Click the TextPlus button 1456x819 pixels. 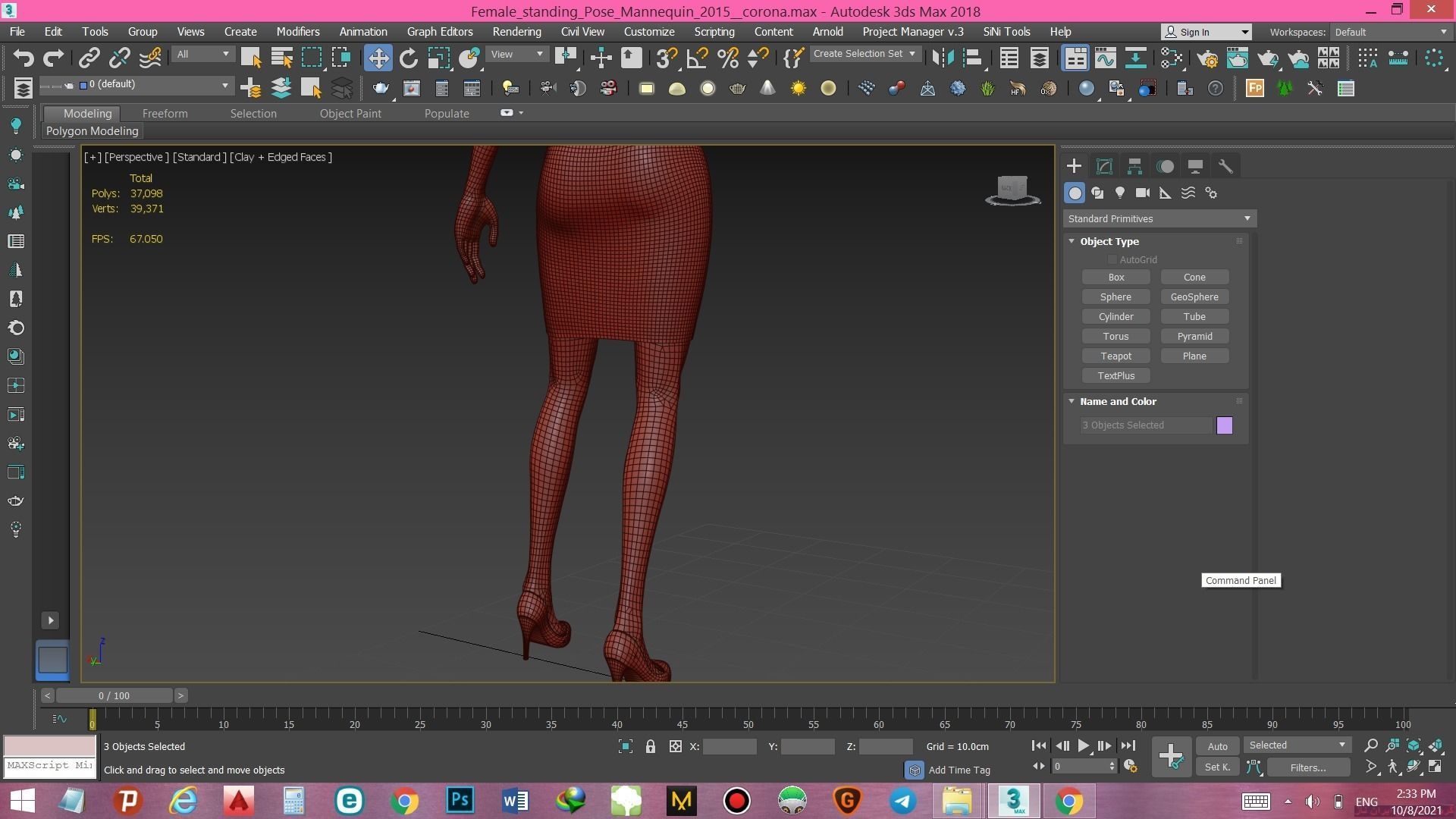(x=1116, y=376)
